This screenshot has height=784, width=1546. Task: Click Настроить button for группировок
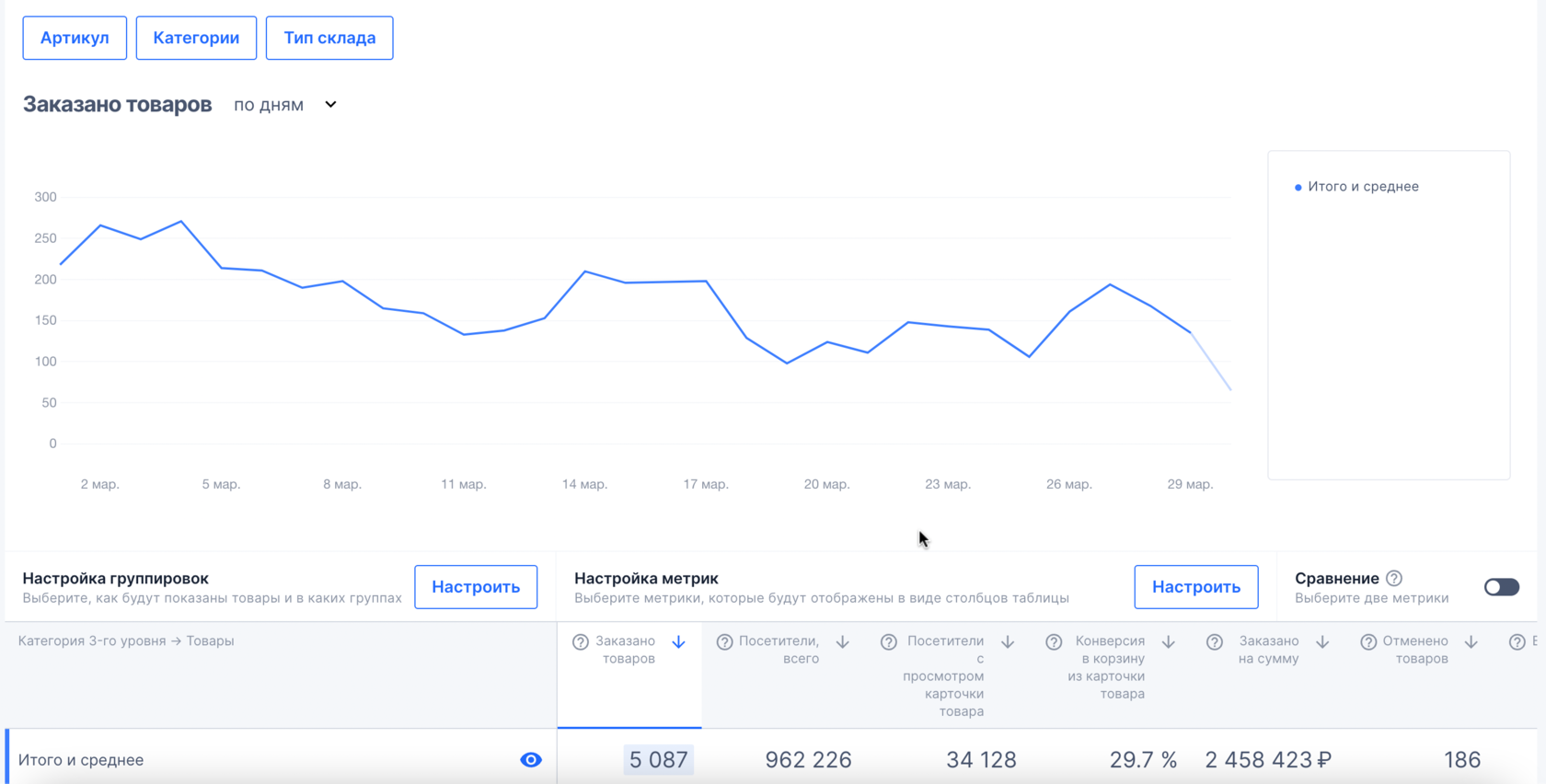tap(476, 587)
